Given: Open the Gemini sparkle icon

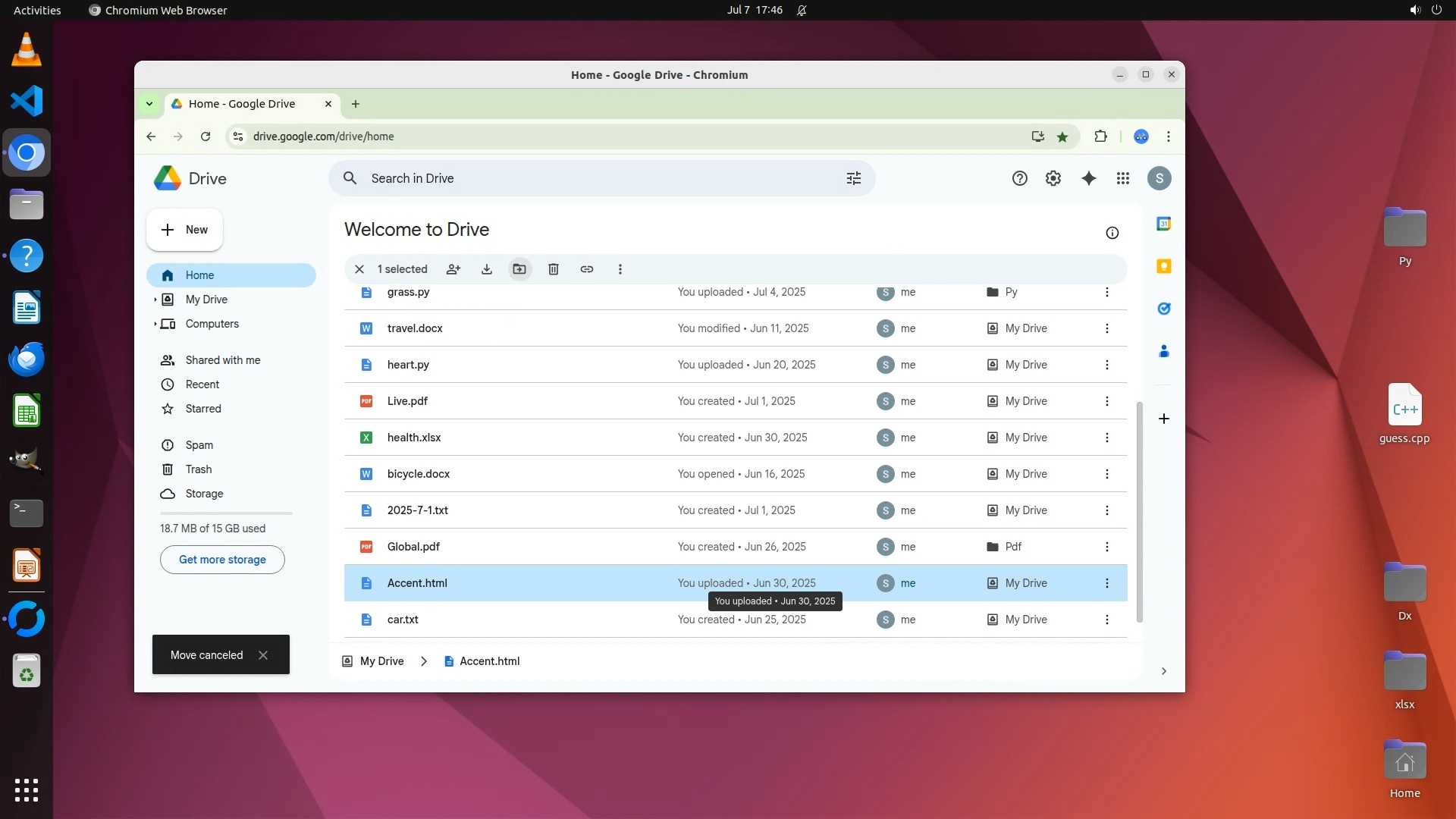Looking at the screenshot, I should [1089, 178].
